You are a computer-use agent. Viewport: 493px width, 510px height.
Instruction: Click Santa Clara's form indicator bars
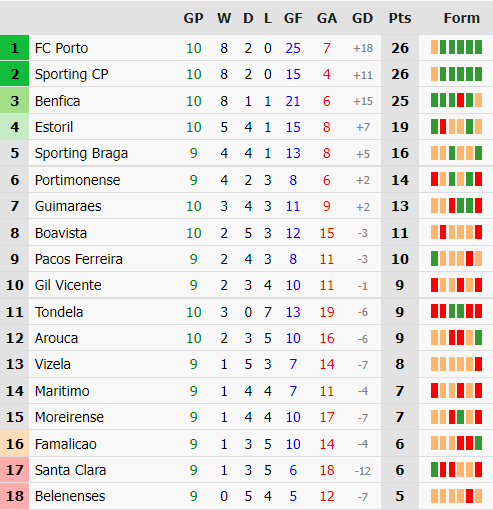coord(456,469)
